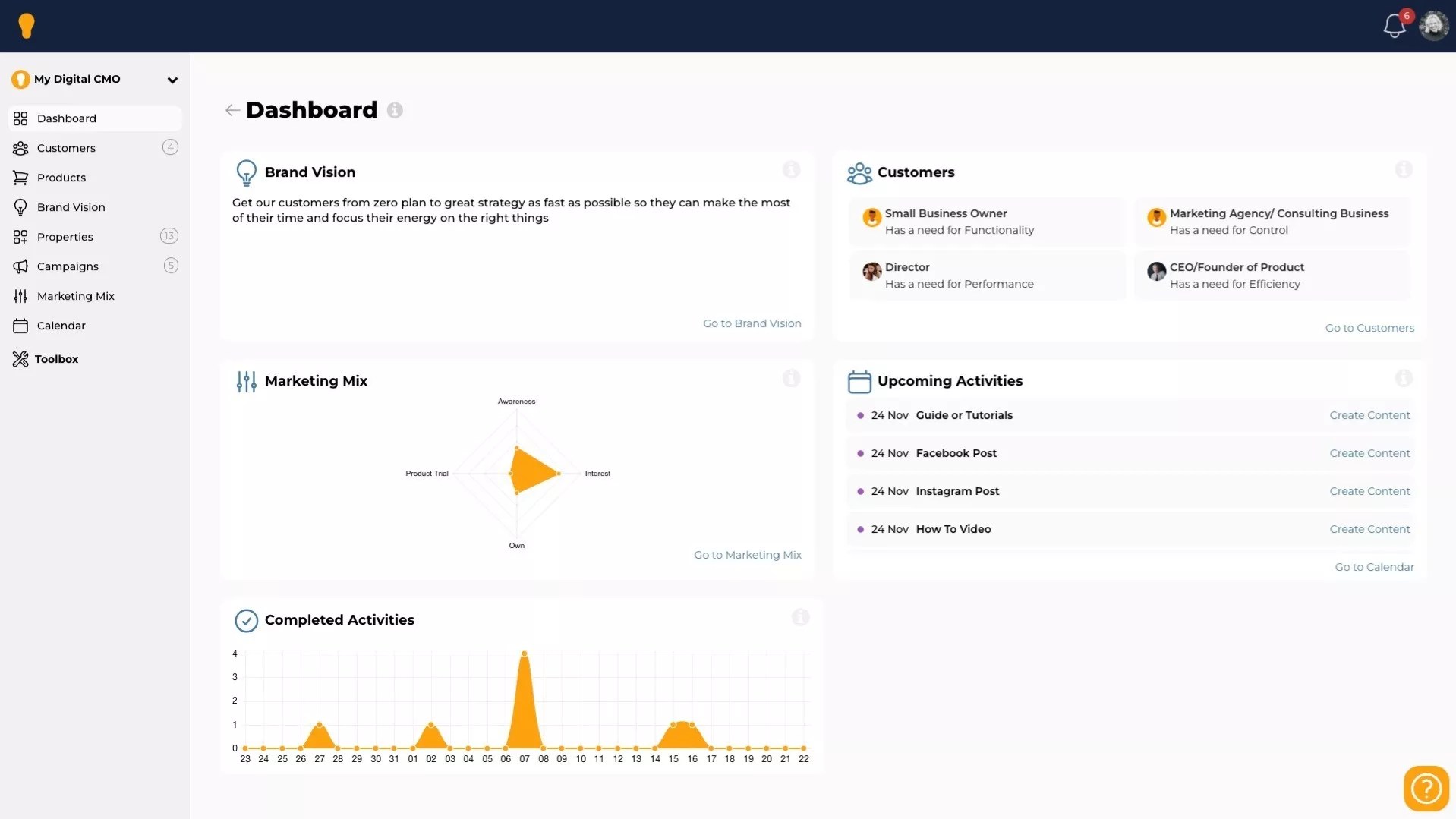Create Content for Facebook Post
The image size is (1456, 819).
1369,453
